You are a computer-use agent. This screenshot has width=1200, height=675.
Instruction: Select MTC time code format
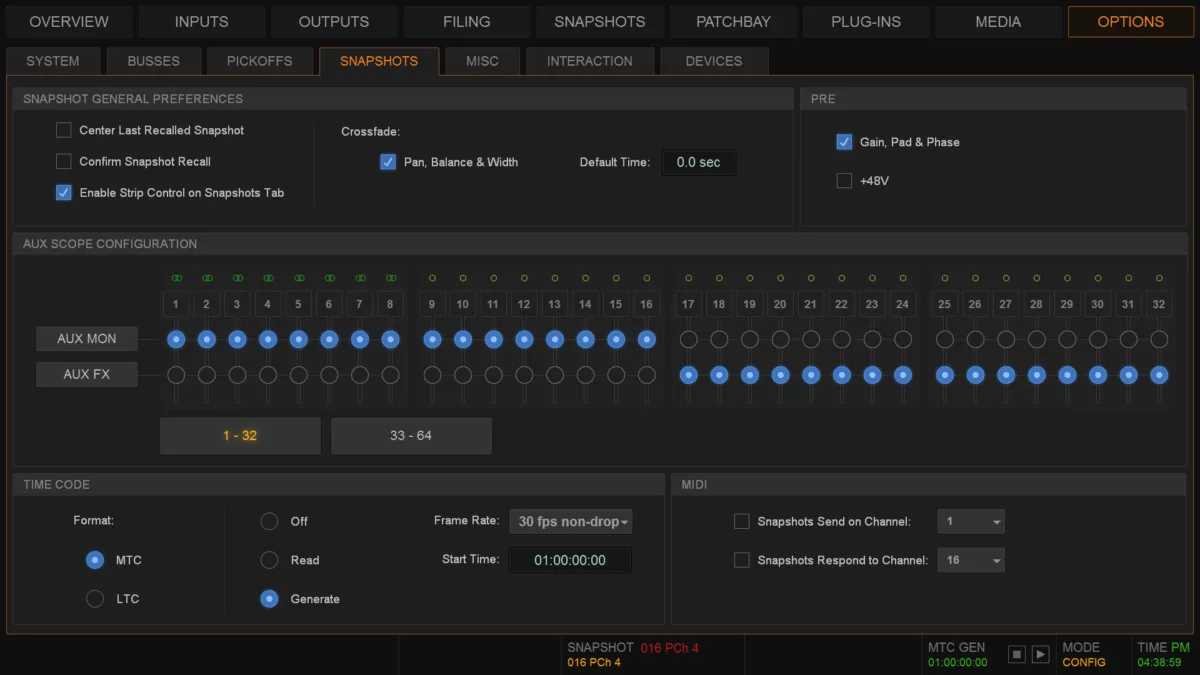pyautogui.click(x=95, y=560)
